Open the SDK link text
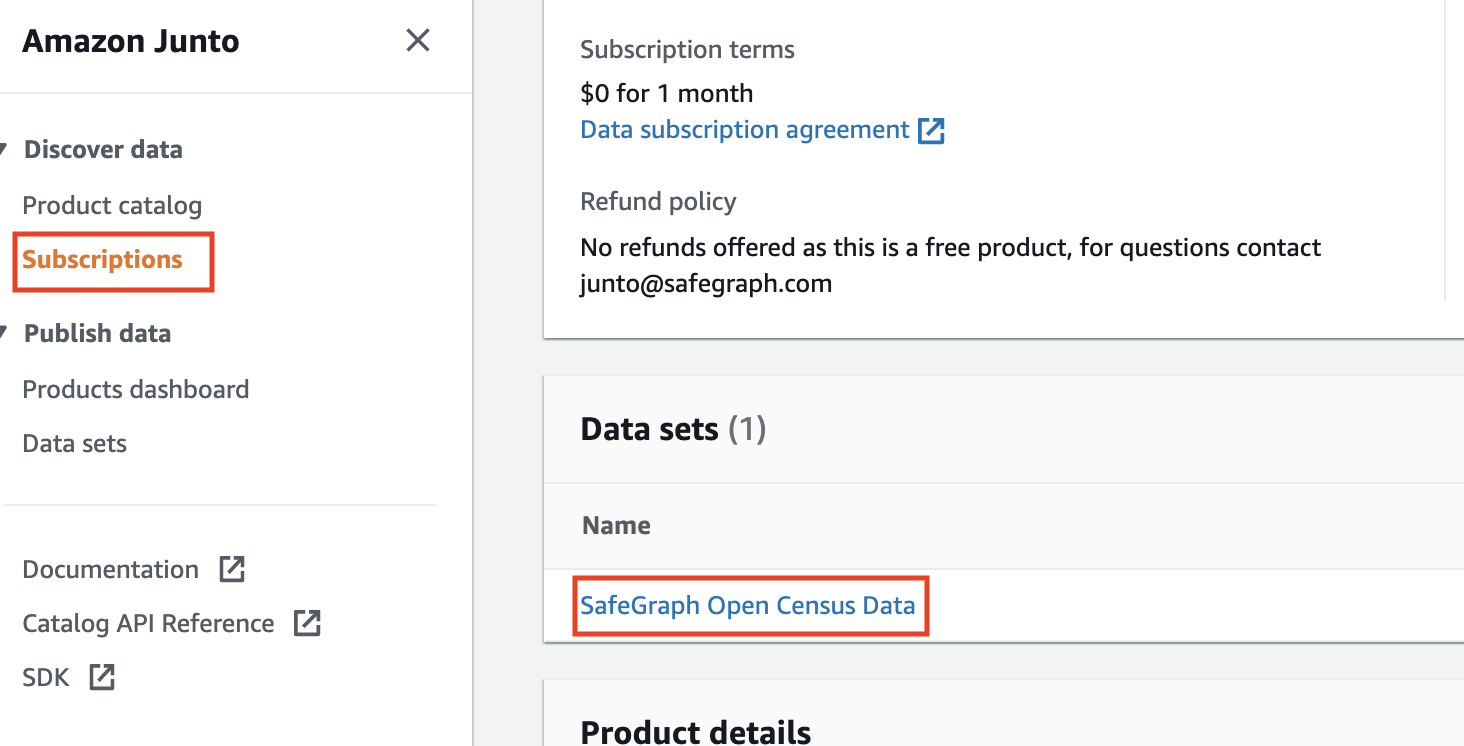The width and height of the screenshot is (1464, 746). pyautogui.click(x=46, y=678)
